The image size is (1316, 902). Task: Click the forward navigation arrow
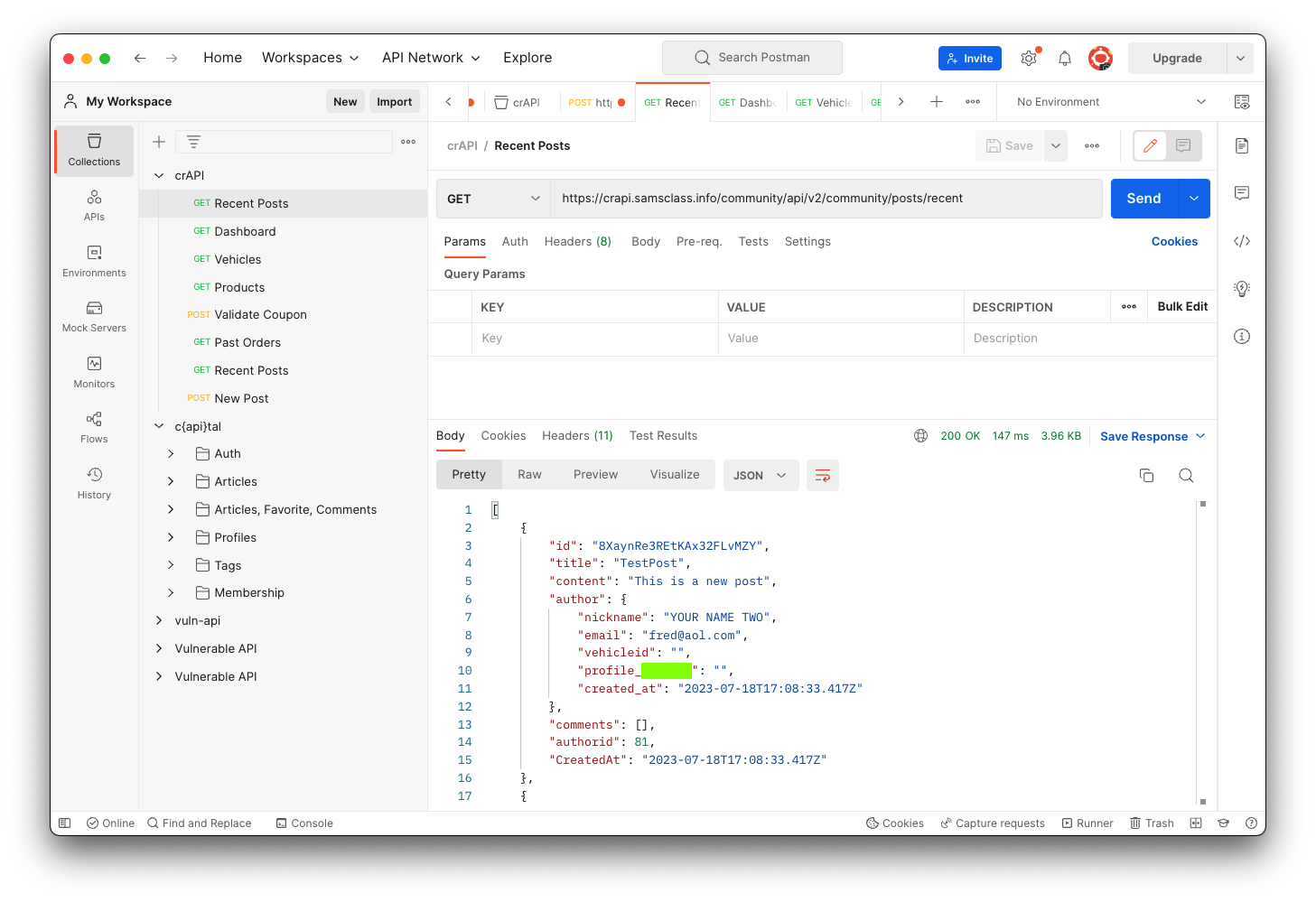(172, 58)
